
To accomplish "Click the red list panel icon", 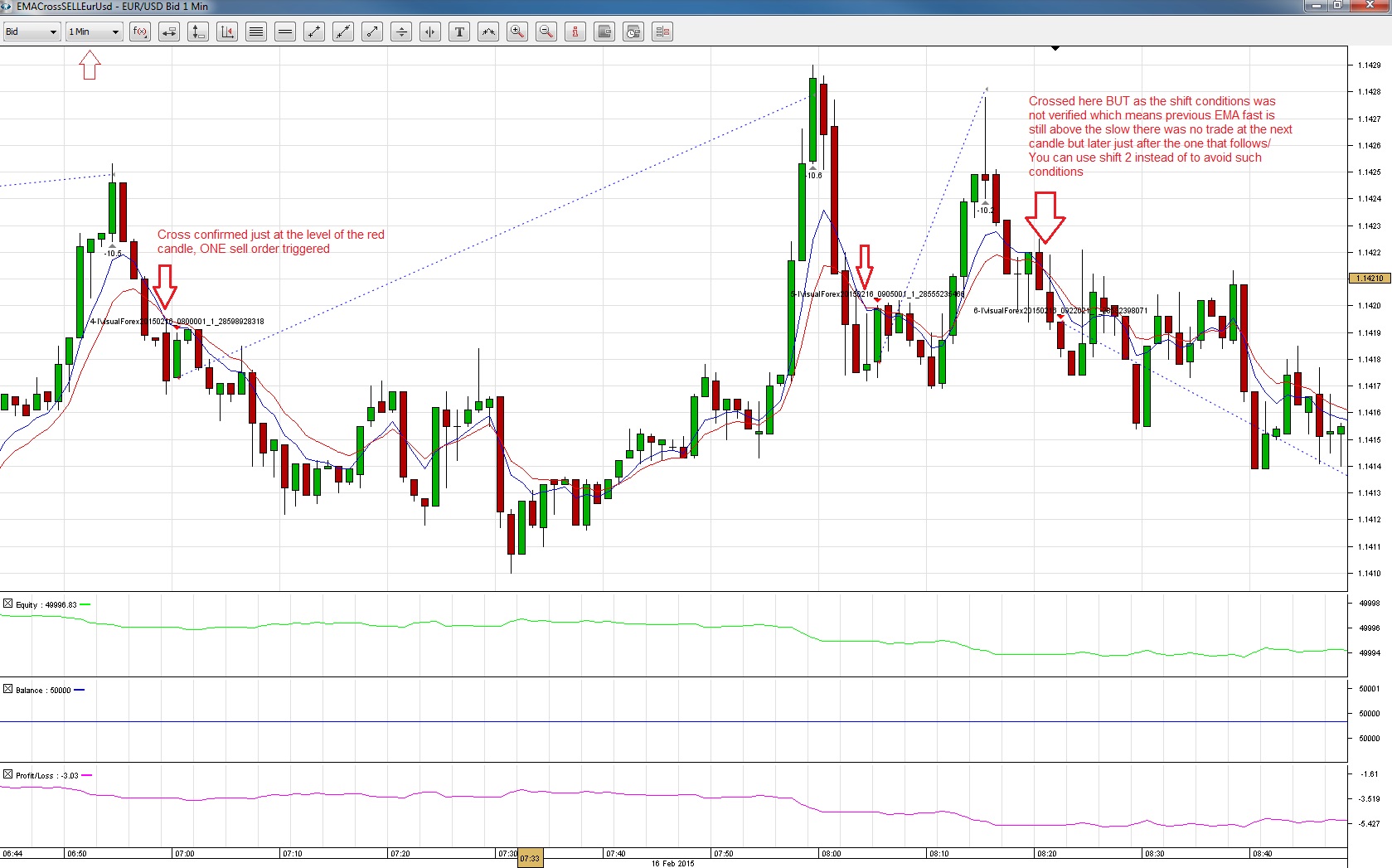I will (662, 32).
